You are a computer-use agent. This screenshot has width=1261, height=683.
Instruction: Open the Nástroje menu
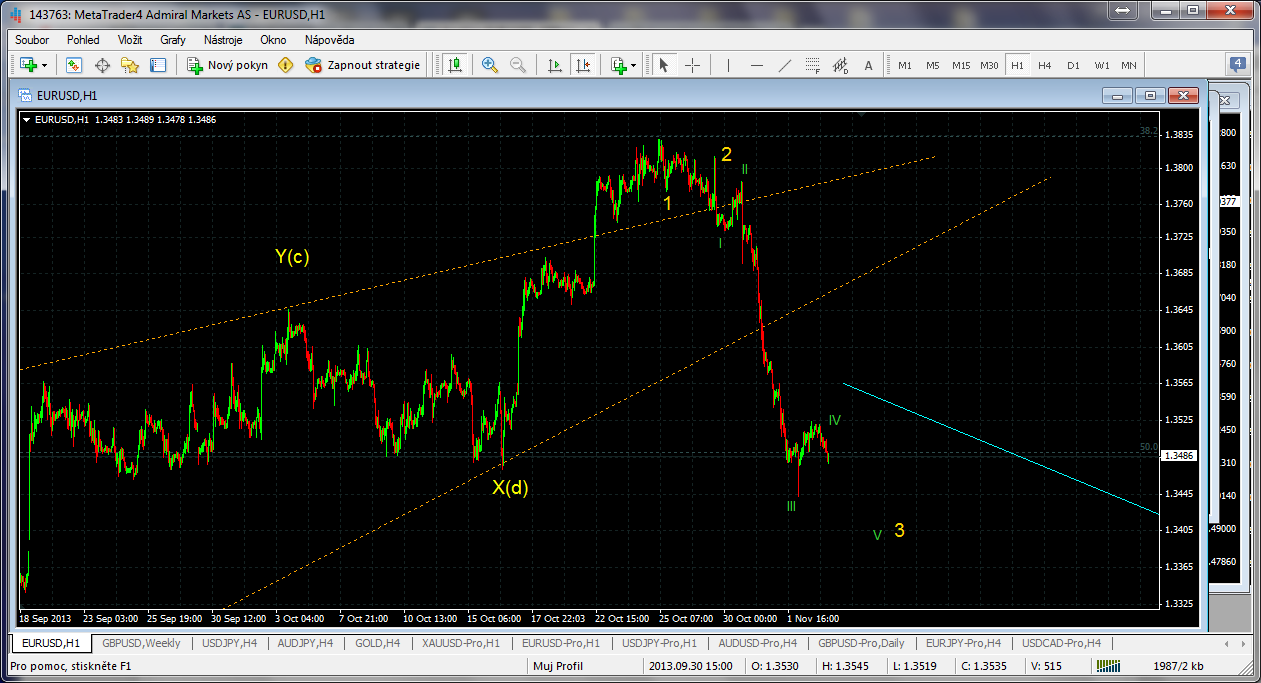pos(223,40)
